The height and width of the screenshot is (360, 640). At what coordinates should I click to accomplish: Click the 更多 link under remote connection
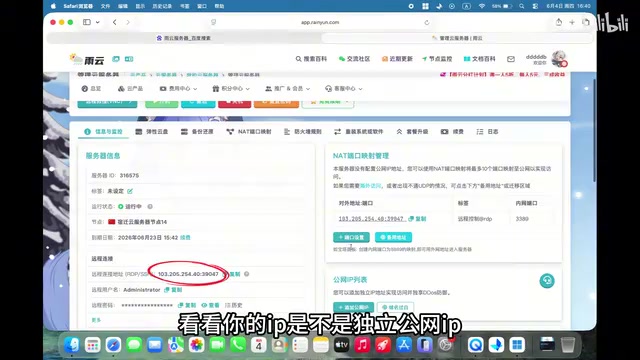point(96,320)
